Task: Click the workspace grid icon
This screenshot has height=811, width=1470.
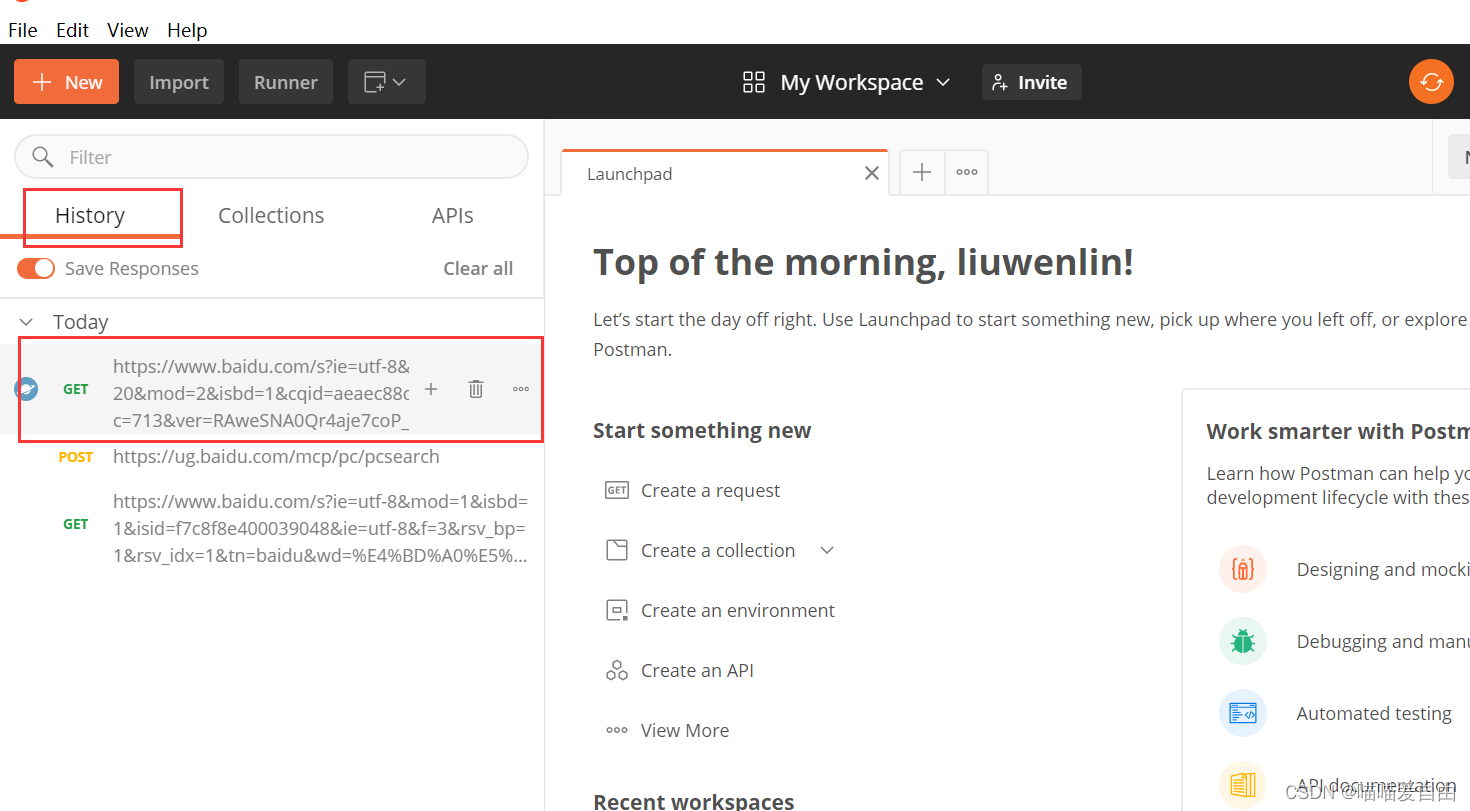Action: (x=754, y=82)
